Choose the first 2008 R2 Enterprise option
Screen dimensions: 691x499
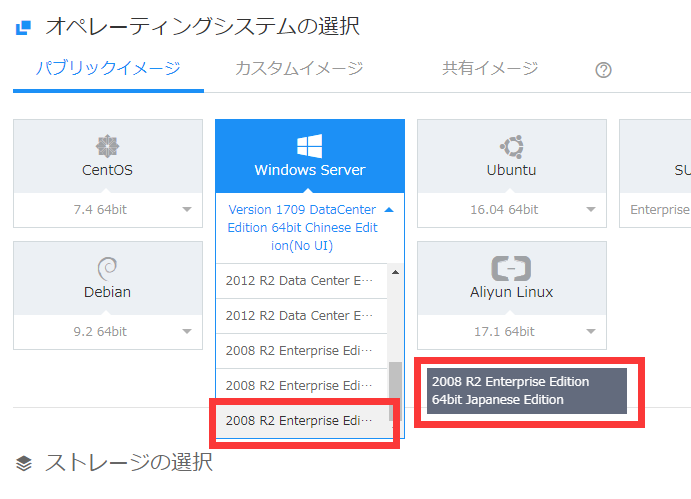(301, 350)
